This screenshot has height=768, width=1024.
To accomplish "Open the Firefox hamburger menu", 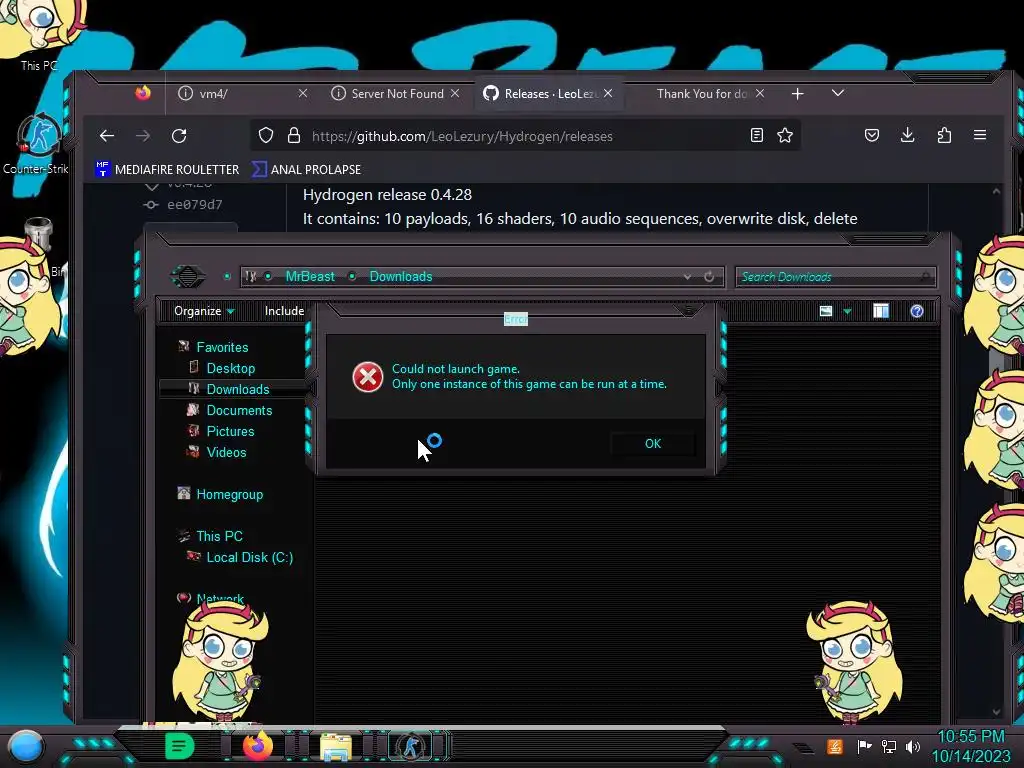I will tap(980, 135).
